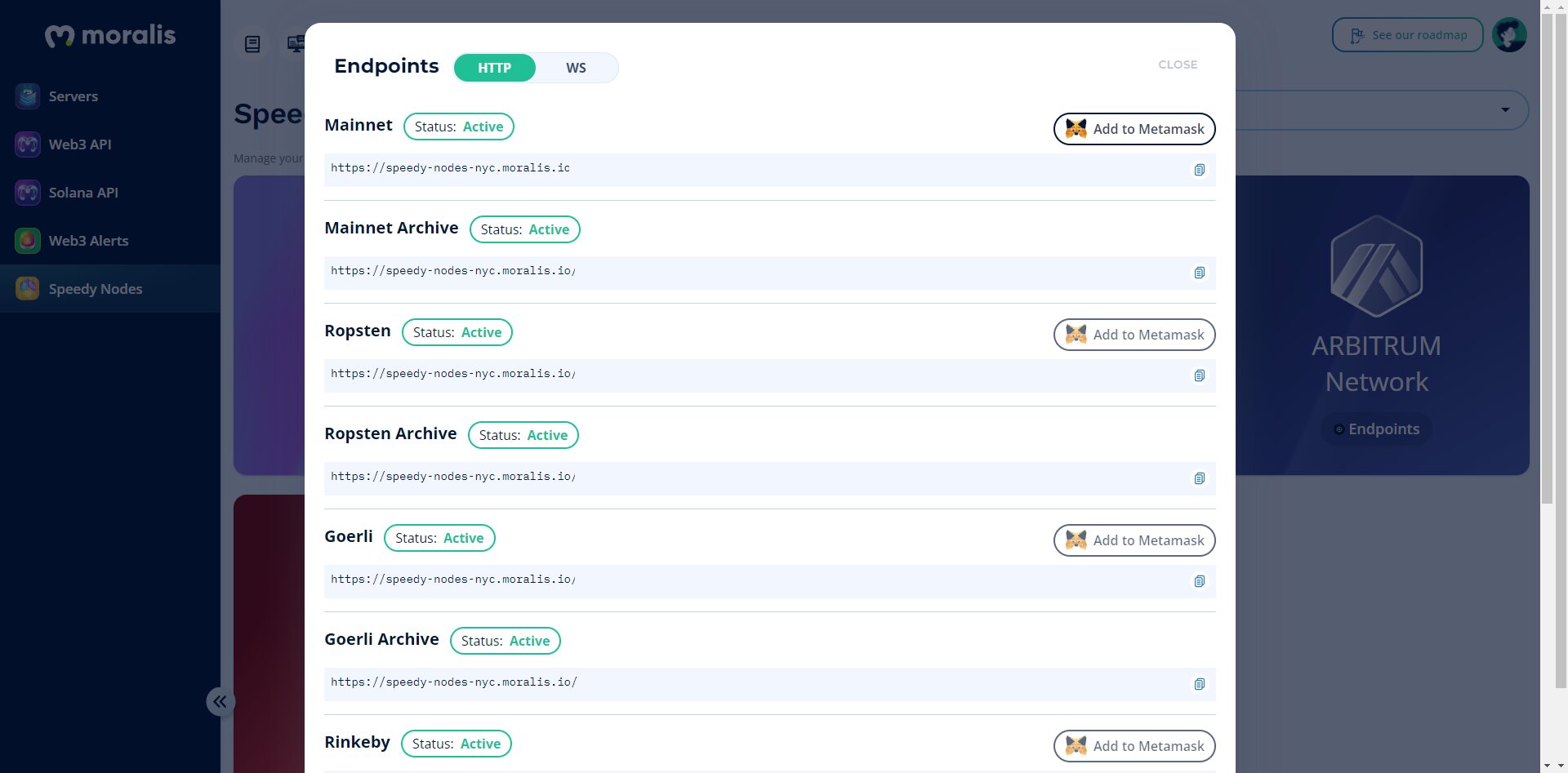Open Web3 Alerts in sidebar
Image resolution: width=1568 pixels, height=773 pixels.
(110, 241)
